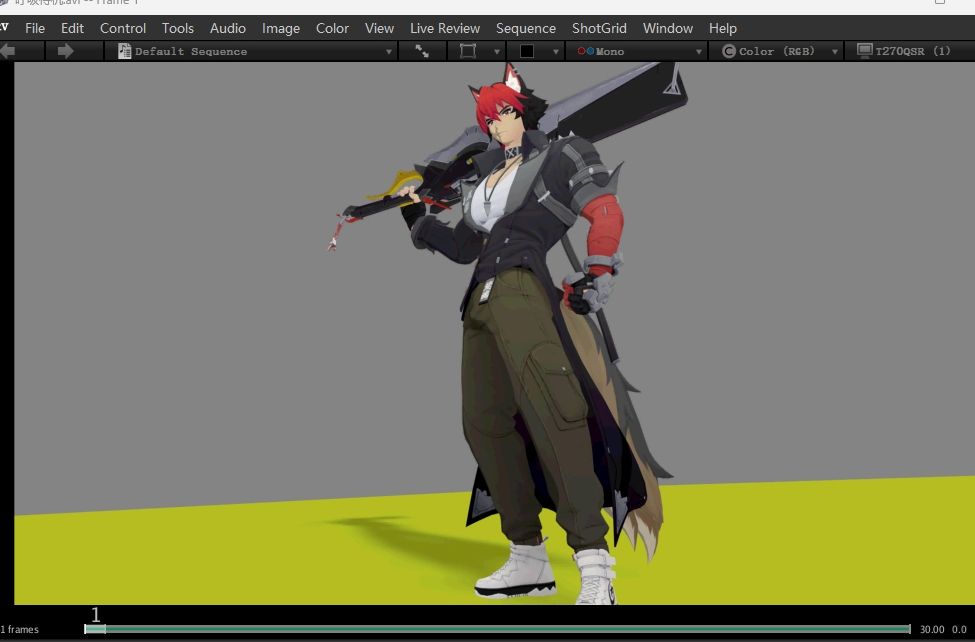Open the Live Review menu
The image size is (975, 642).
pyautogui.click(x=445, y=29)
